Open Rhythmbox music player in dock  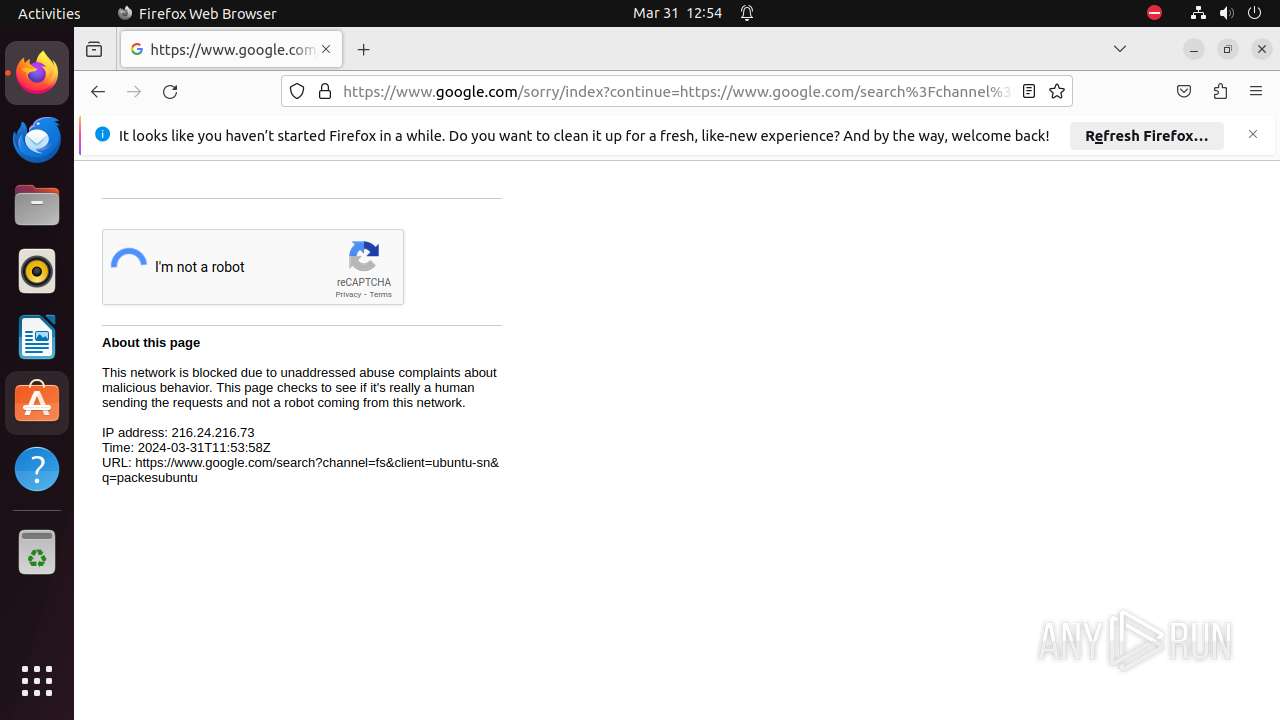click(x=37, y=271)
